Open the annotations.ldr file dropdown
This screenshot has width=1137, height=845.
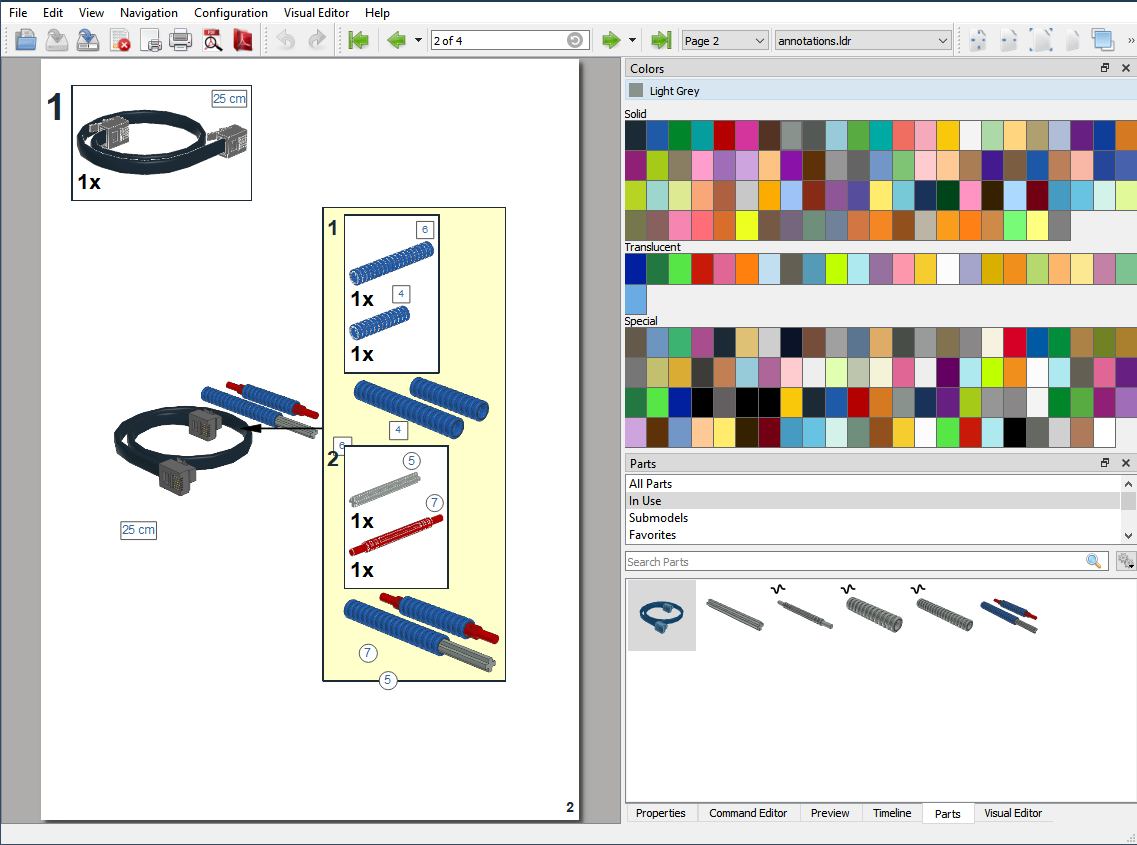click(x=863, y=41)
